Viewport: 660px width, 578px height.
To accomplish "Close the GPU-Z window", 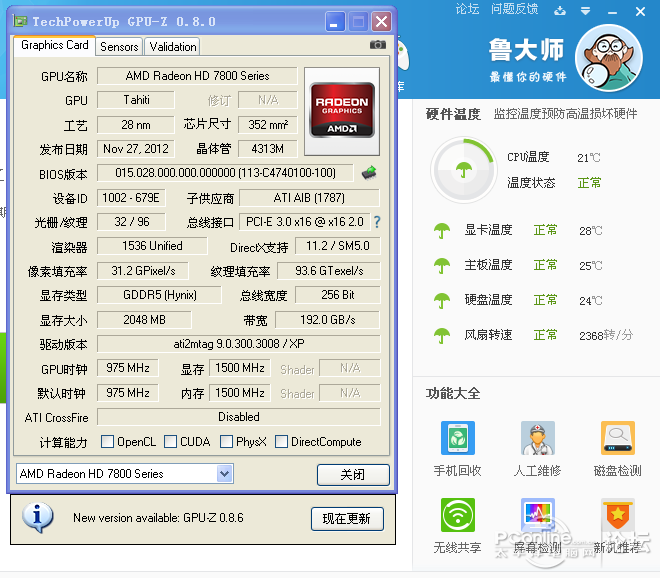I will coord(381,21).
